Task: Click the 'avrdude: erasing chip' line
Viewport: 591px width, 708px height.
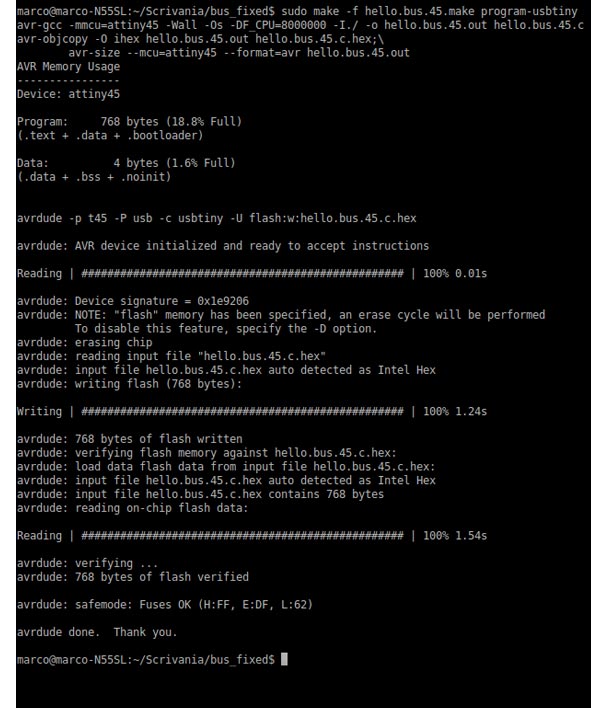Action: pos(84,342)
